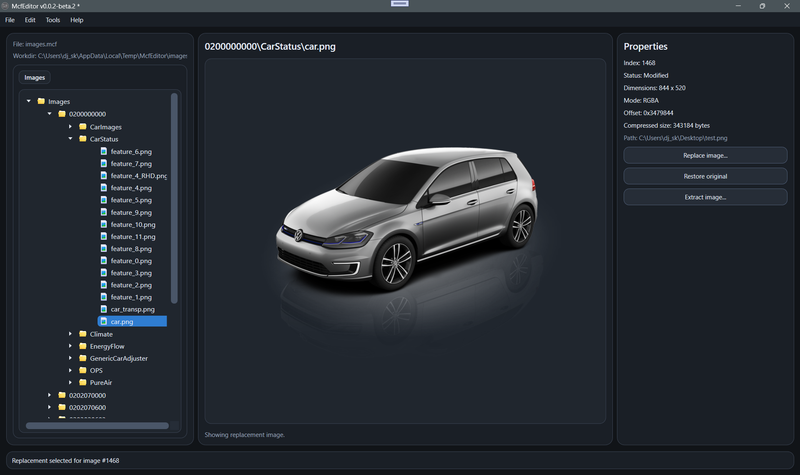The image size is (800, 475).
Task: Open the Tools menu
Action: pyautogui.click(x=53, y=20)
